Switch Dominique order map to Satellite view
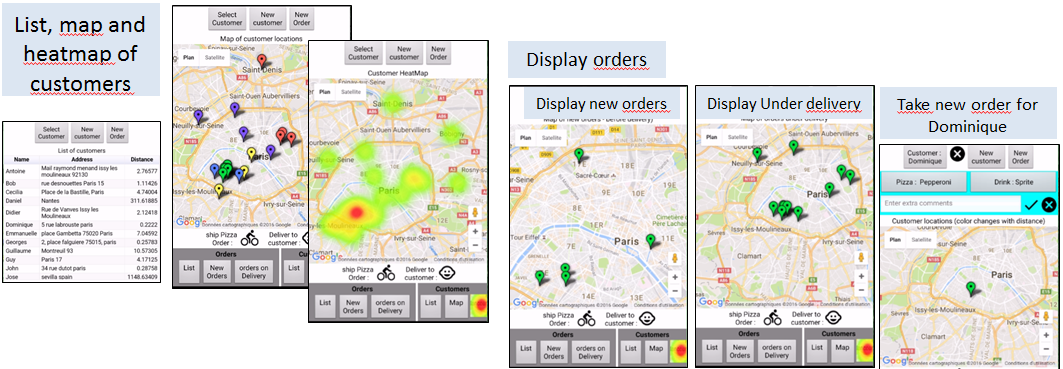1063x369 pixels. coord(921,240)
